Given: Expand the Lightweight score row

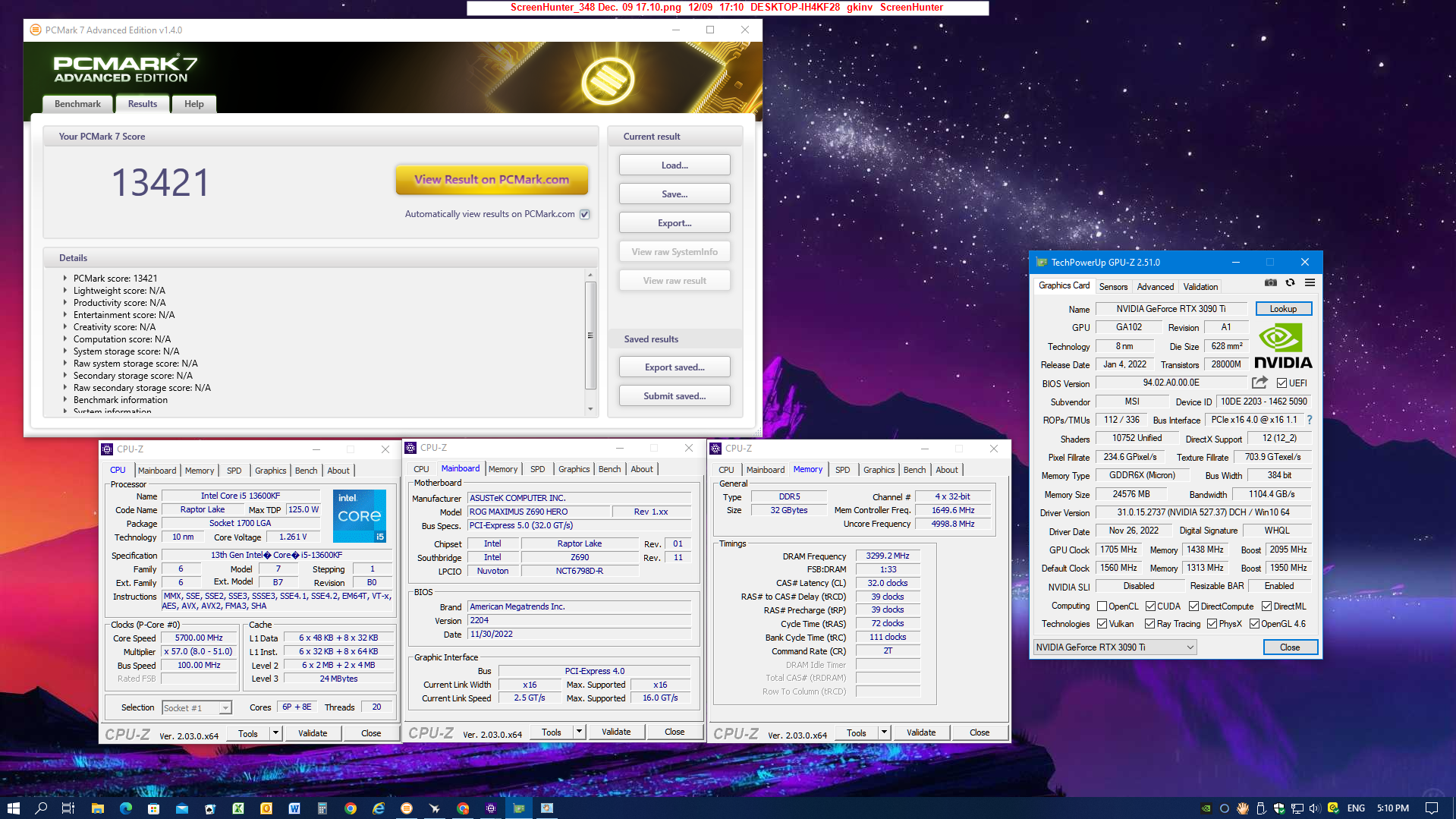Looking at the screenshot, I should (x=65, y=291).
